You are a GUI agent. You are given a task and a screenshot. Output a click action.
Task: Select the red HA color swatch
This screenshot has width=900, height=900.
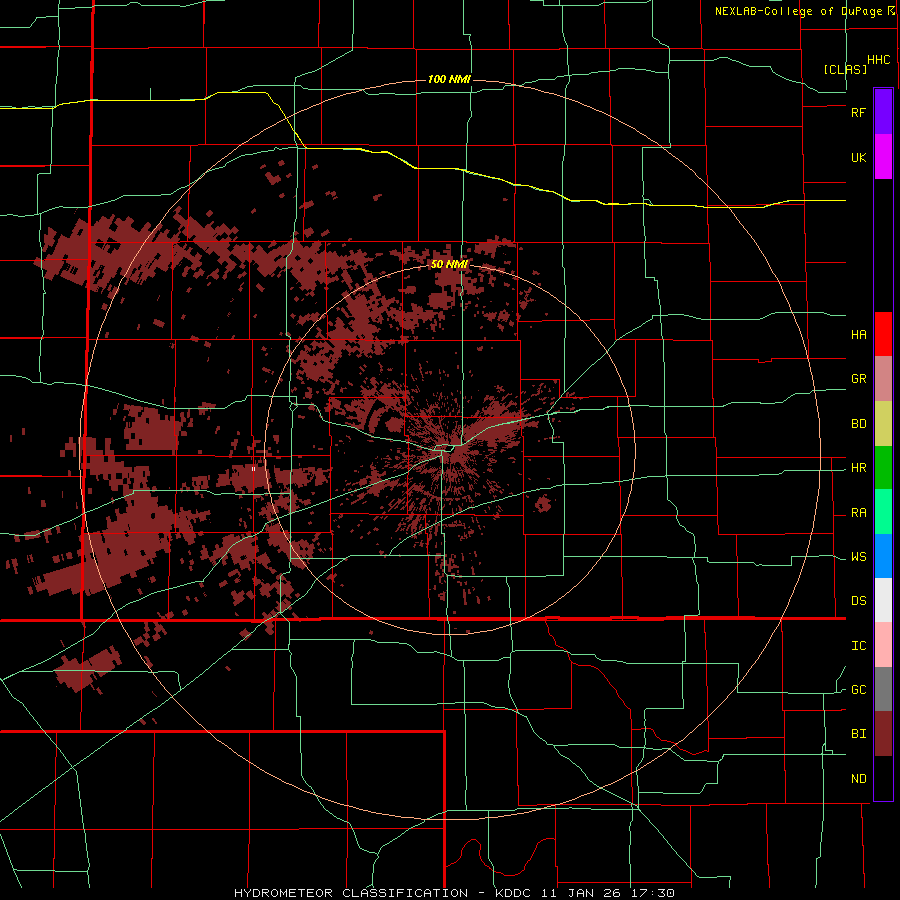(x=883, y=334)
